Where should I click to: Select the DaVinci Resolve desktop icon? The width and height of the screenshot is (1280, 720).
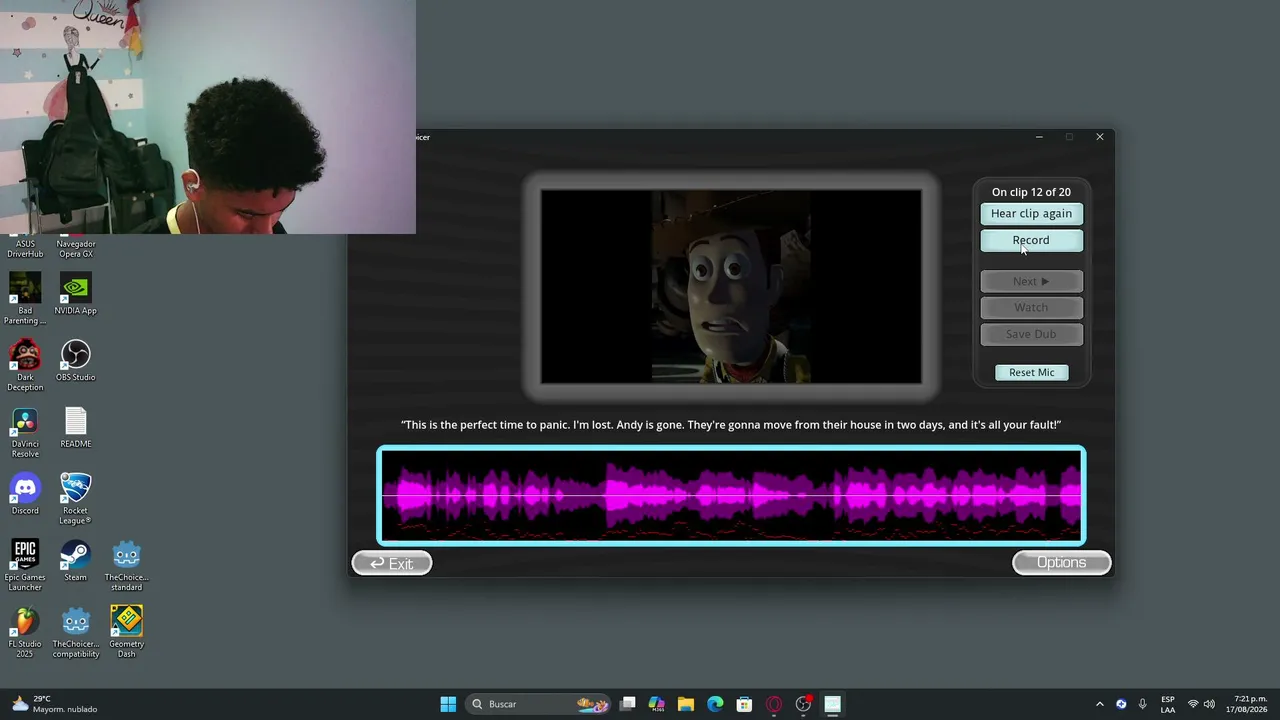25,433
